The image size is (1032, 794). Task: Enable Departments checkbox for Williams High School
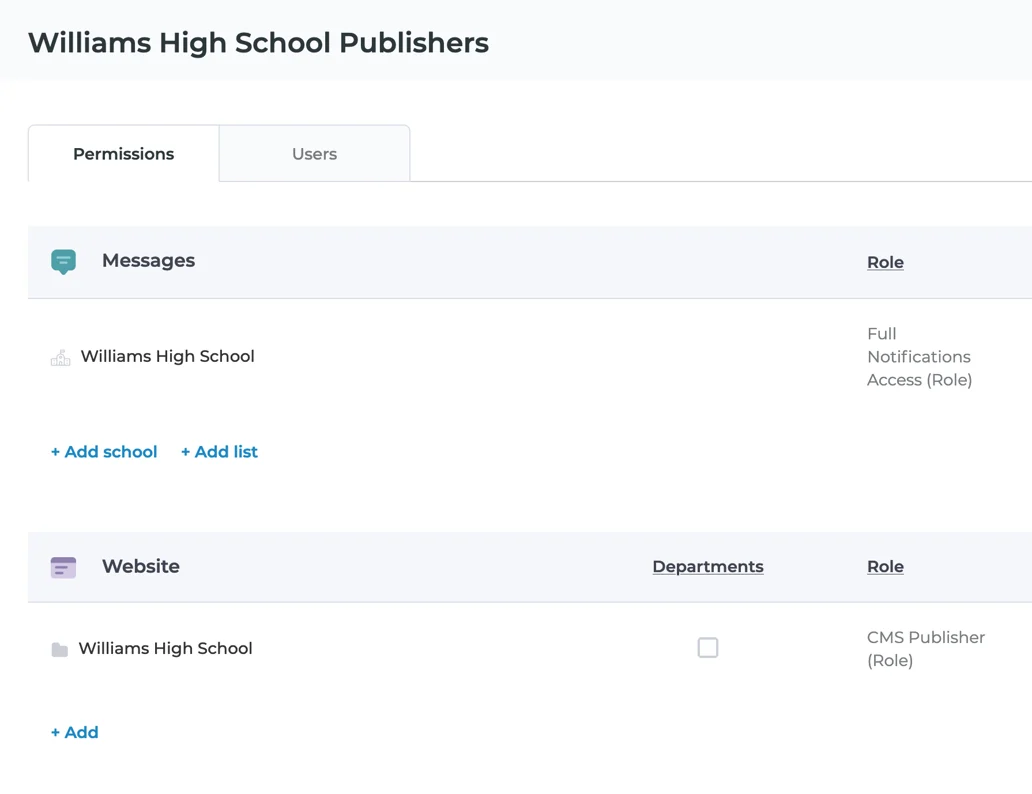[x=708, y=648]
